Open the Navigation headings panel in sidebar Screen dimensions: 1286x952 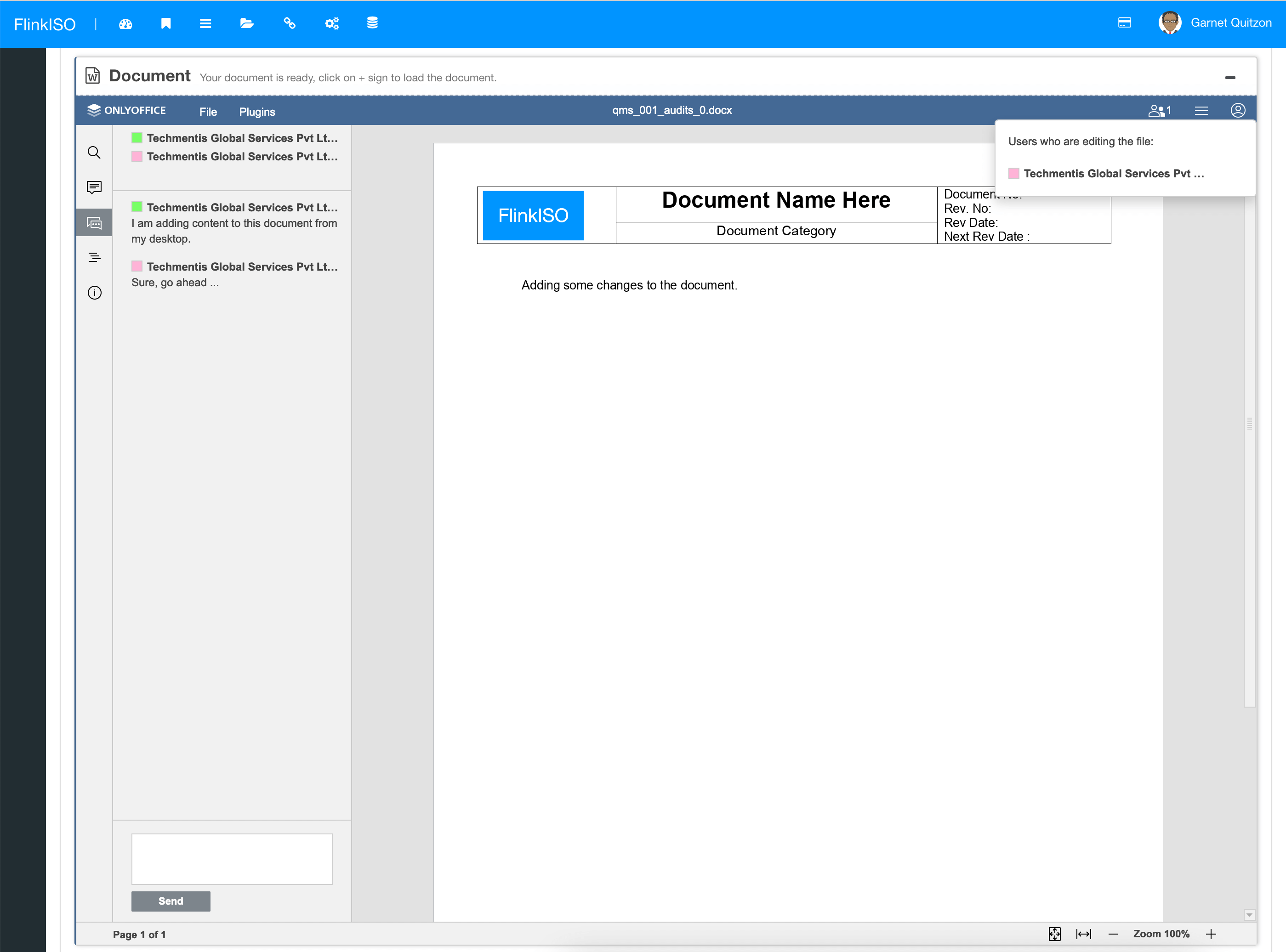click(94, 258)
